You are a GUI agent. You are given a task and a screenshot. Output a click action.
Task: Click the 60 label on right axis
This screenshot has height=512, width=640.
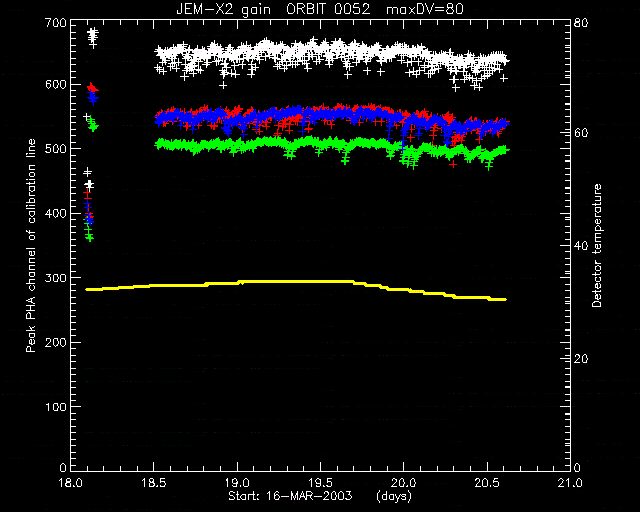click(581, 133)
